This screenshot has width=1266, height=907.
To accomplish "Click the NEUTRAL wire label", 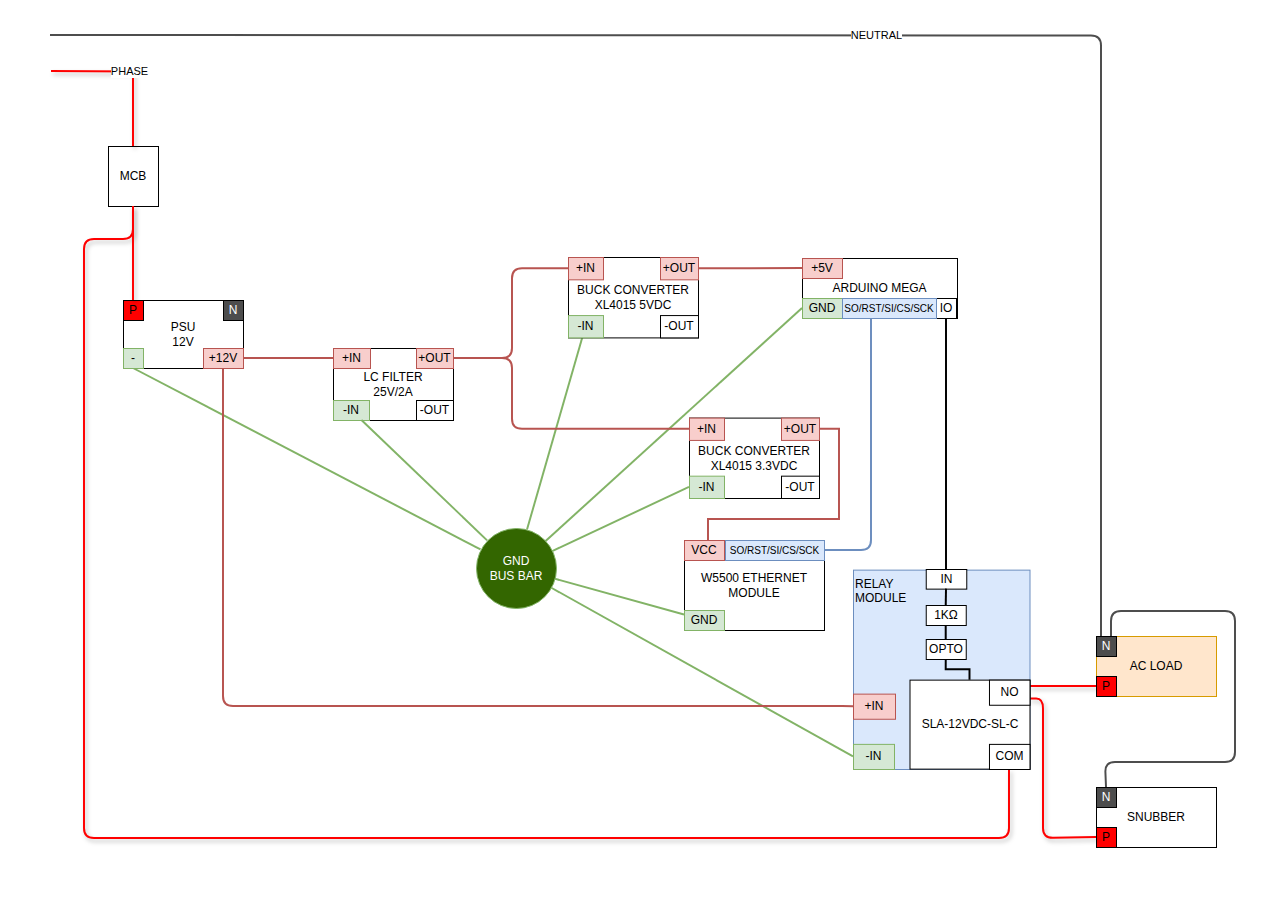I will (x=875, y=34).
